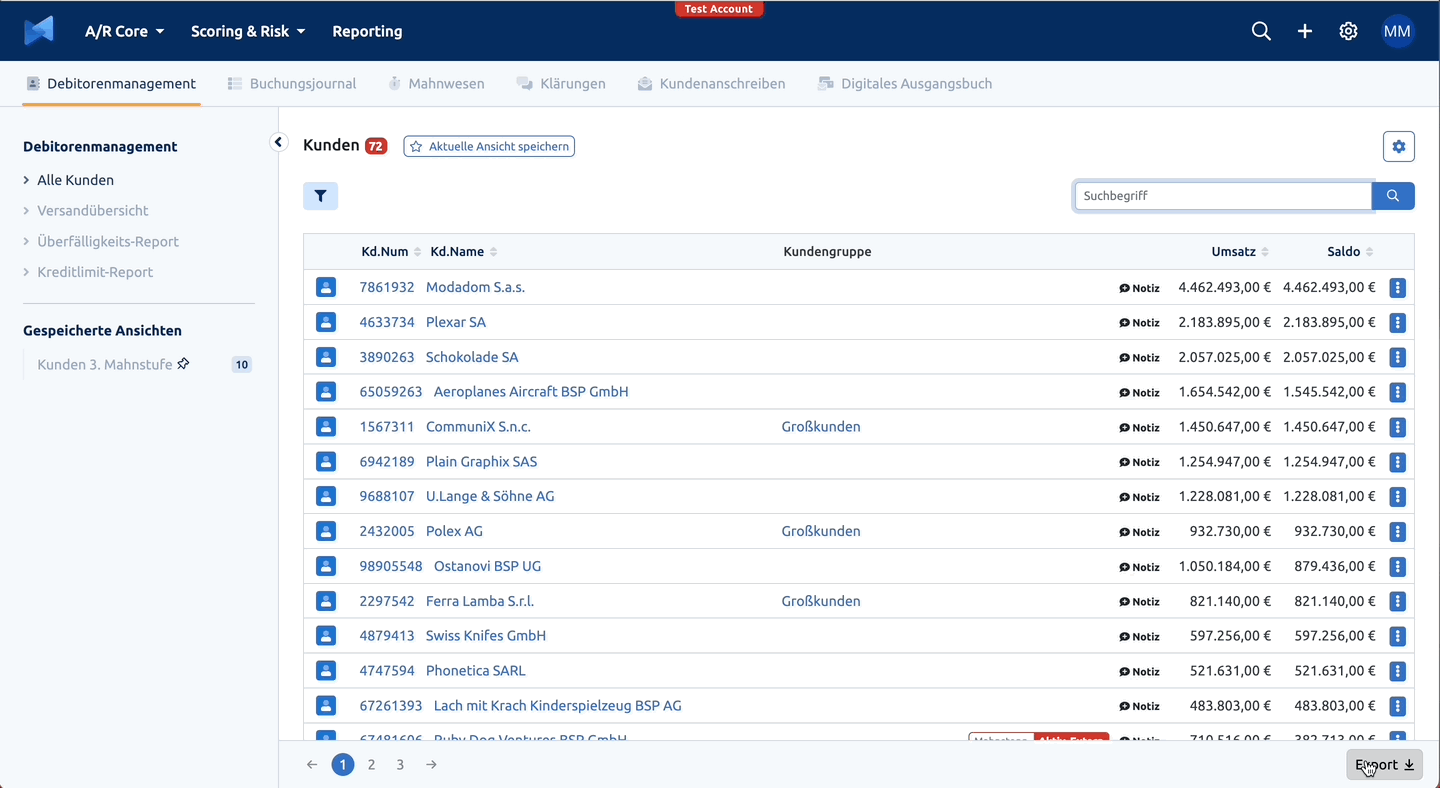1440x788 pixels.
Task: Switch to Buchungsjournal tab
Action: point(292,84)
